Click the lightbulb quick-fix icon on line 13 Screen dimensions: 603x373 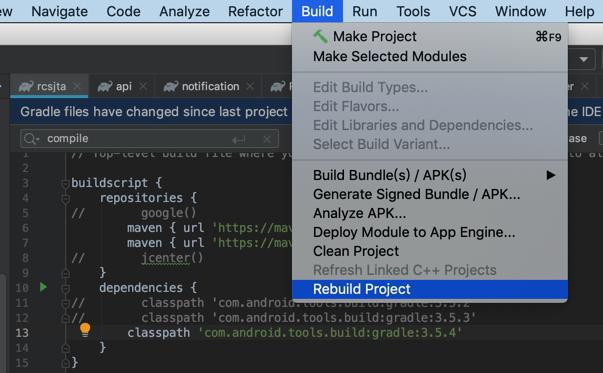coord(85,330)
